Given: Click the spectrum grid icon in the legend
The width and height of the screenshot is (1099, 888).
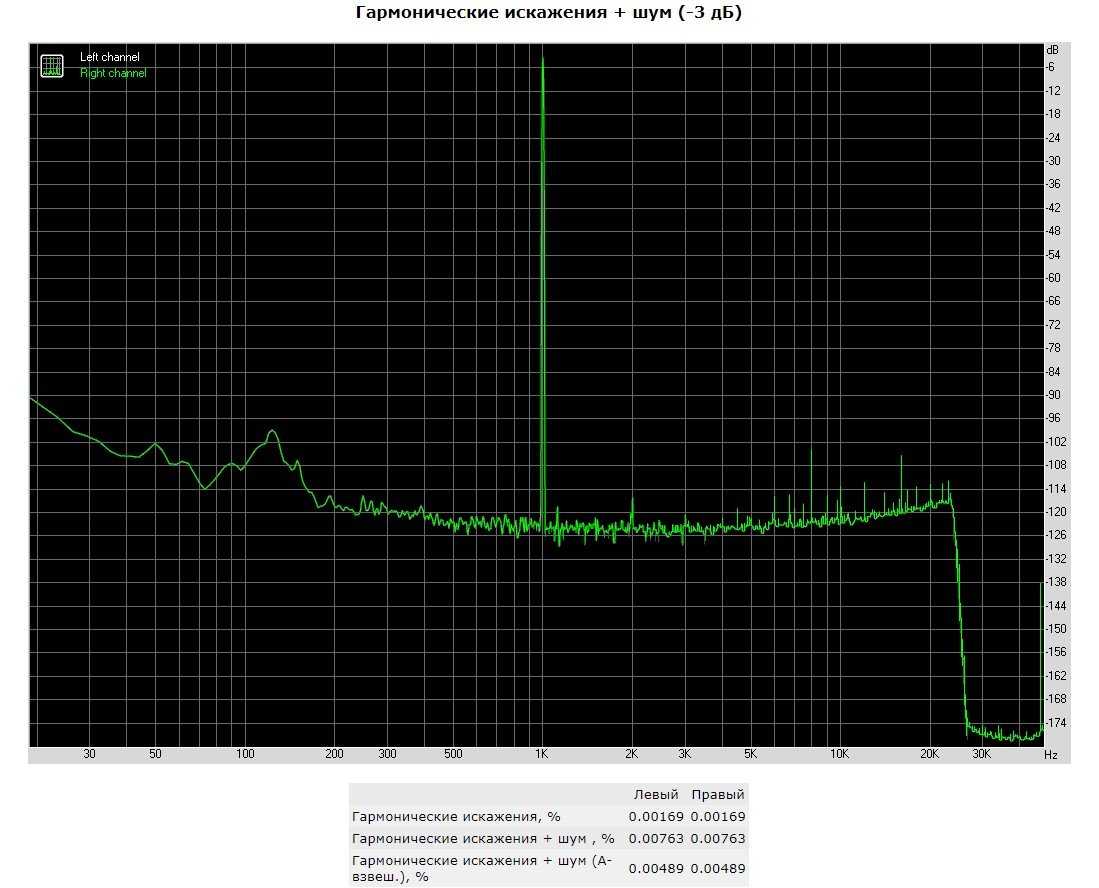Looking at the screenshot, I should [x=51, y=66].
